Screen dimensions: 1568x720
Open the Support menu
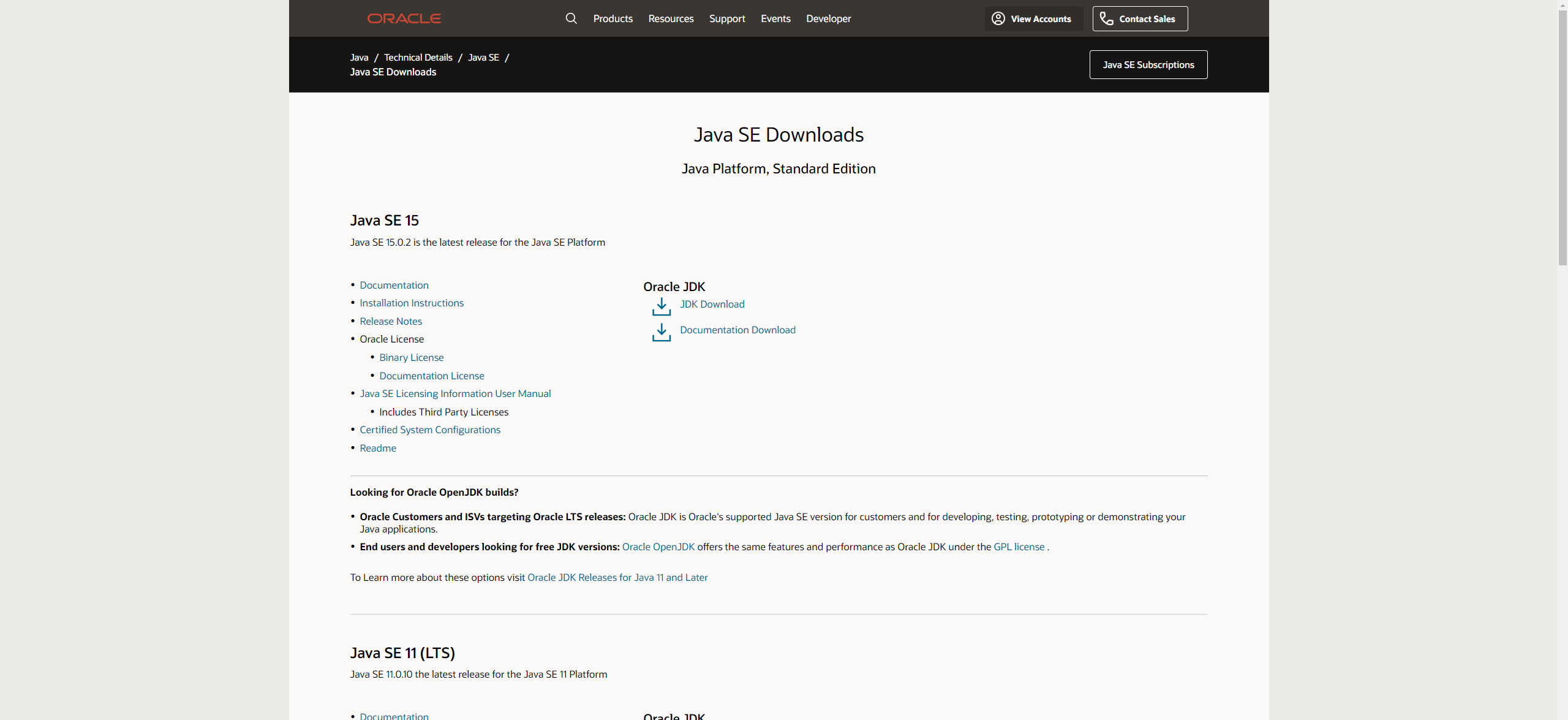click(x=727, y=18)
